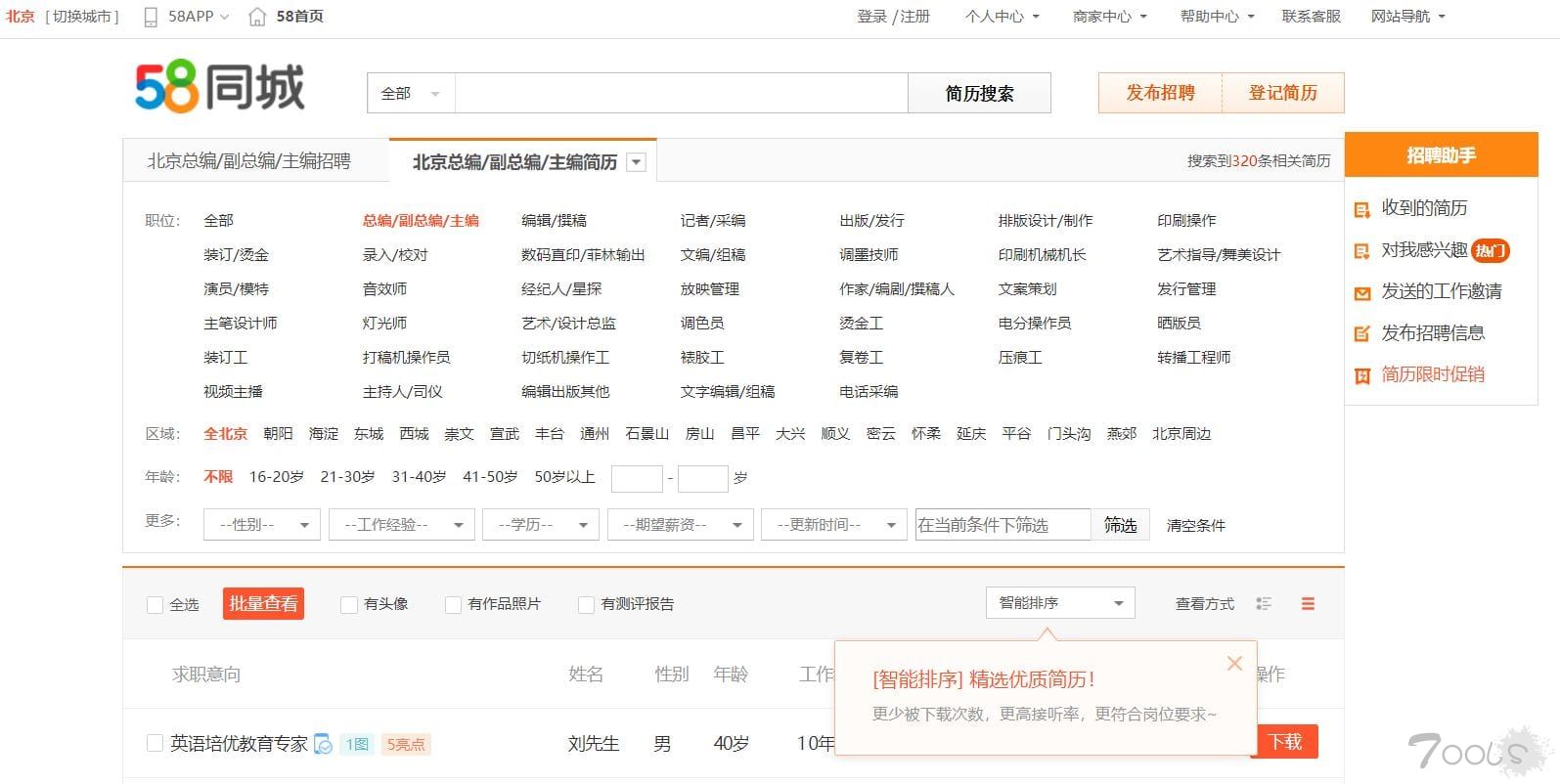
Task: Enable the 有头像 filter checkbox
Action: click(348, 605)
